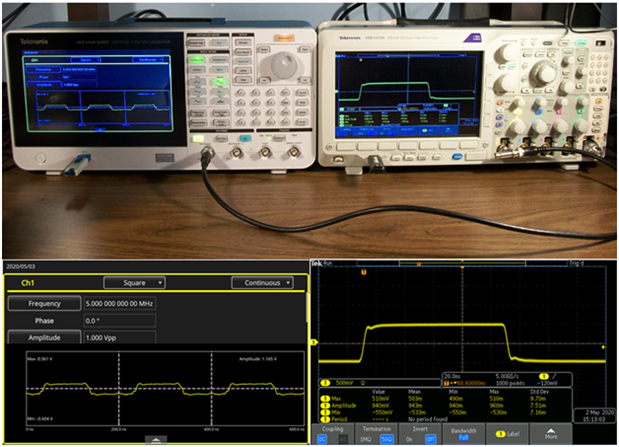Click the Frequency parameter button
This screenshot has height=447, width=619.
[x=44, y=303]
